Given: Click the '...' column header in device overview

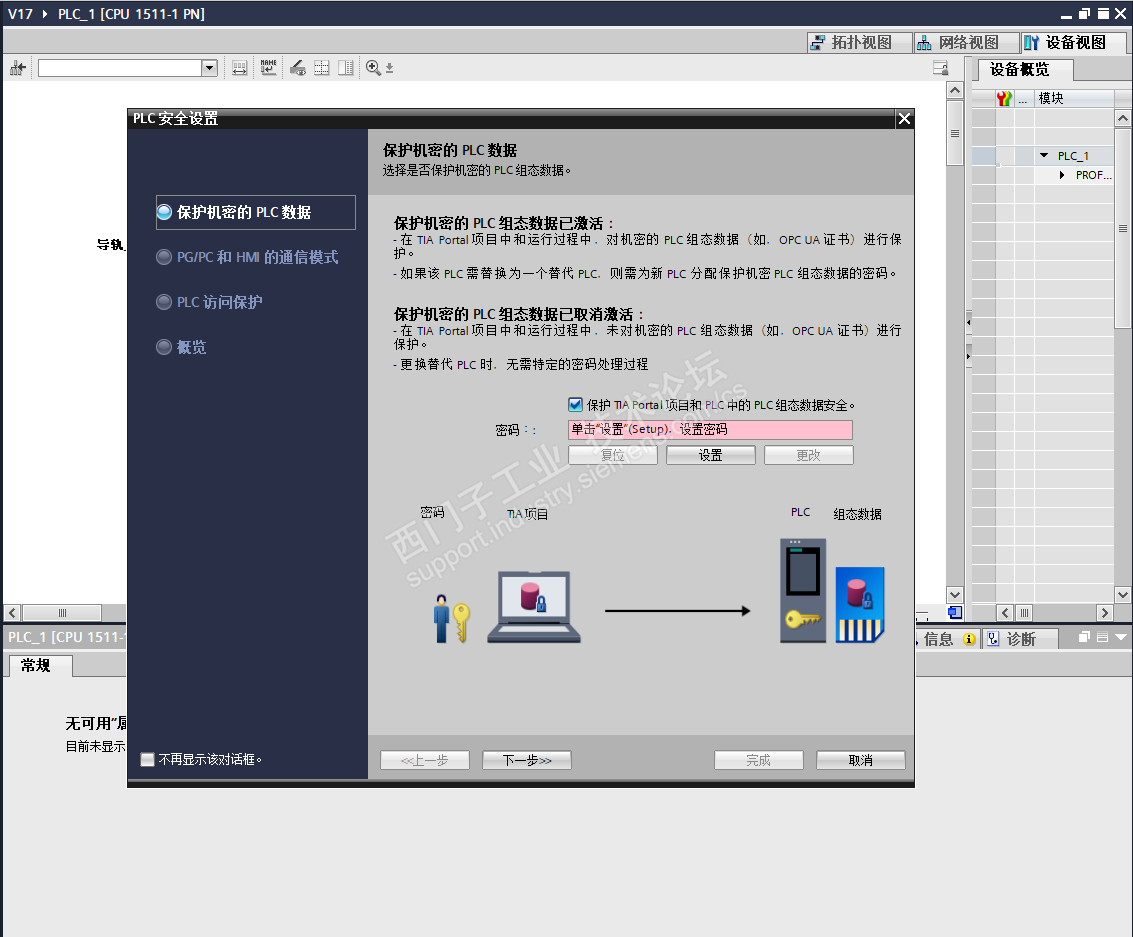Looking at the screenshot, I should coord(1023,98).
